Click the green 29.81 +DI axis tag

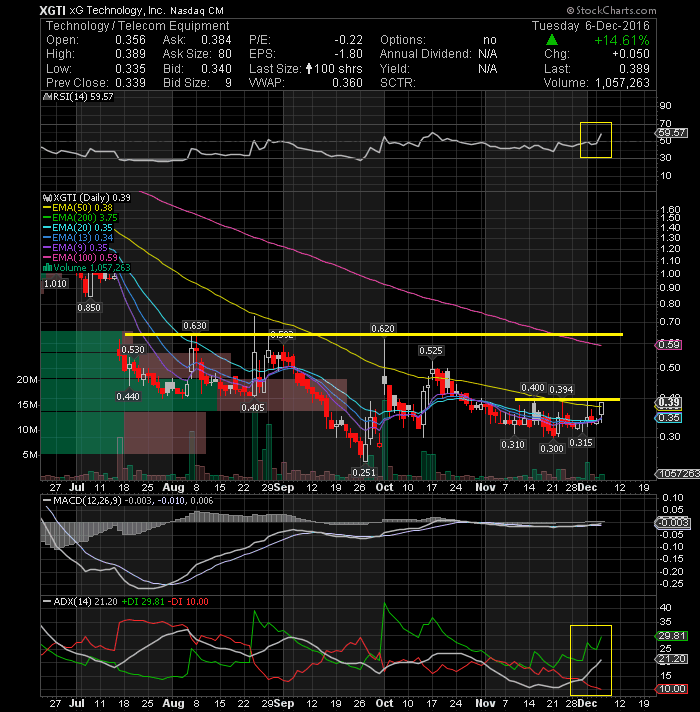tap(672, 636)
